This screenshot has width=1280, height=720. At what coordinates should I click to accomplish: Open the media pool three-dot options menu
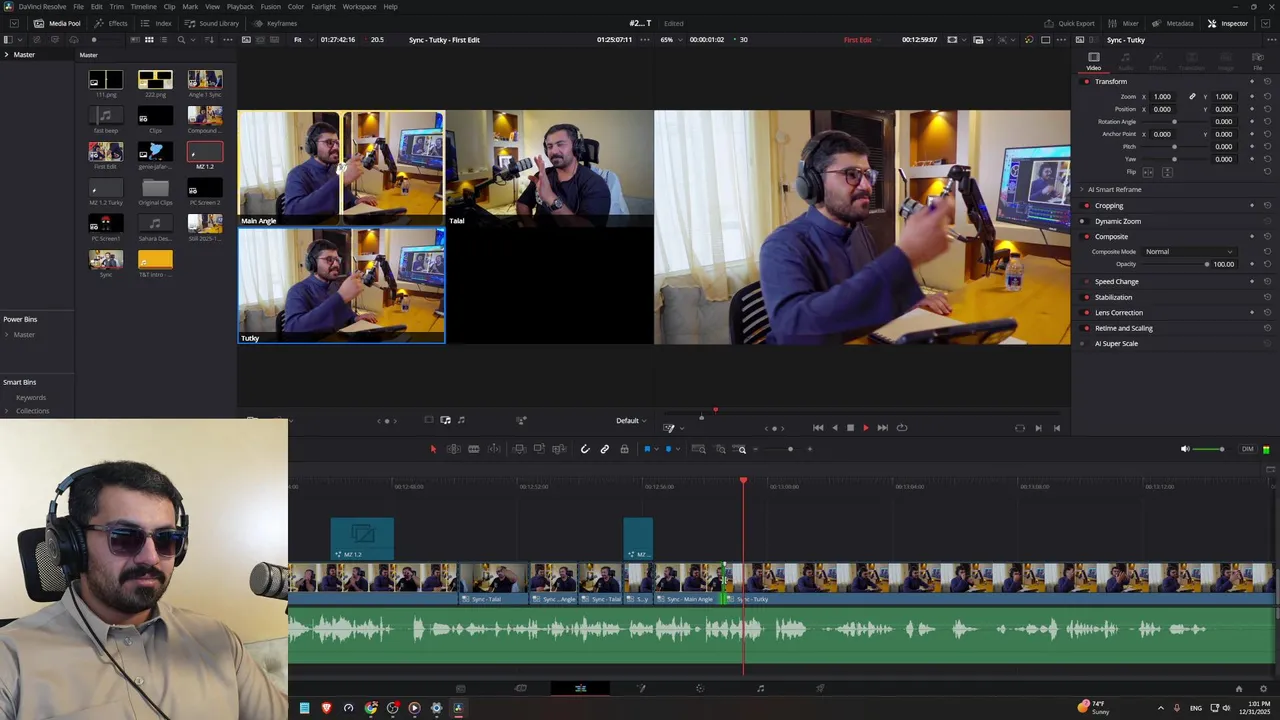[228, 40]
